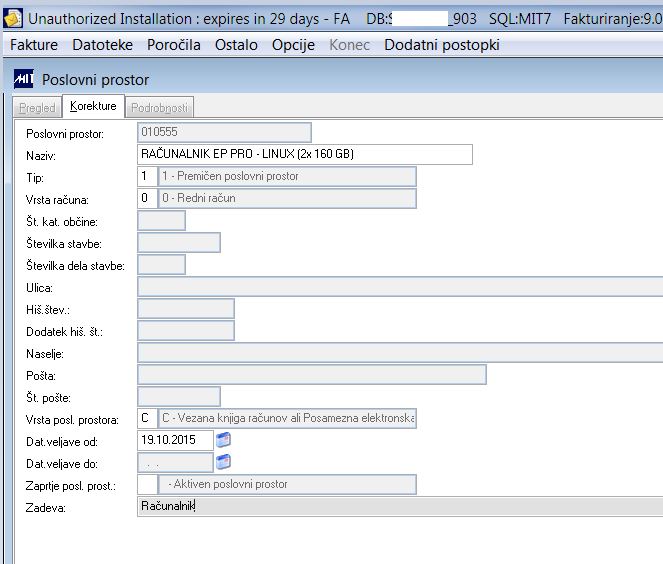Click the Dat.veljave od date field

[175, 440]
